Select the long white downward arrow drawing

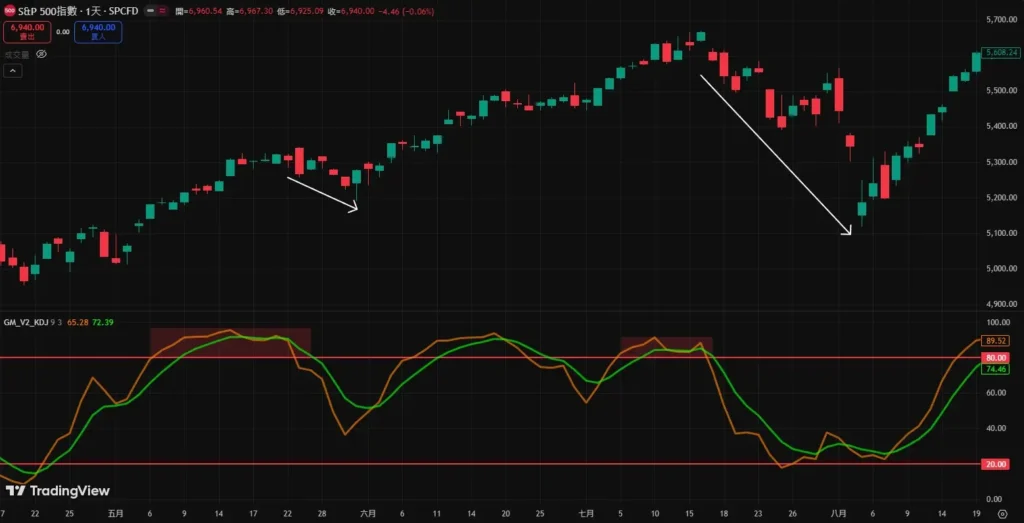775,155
